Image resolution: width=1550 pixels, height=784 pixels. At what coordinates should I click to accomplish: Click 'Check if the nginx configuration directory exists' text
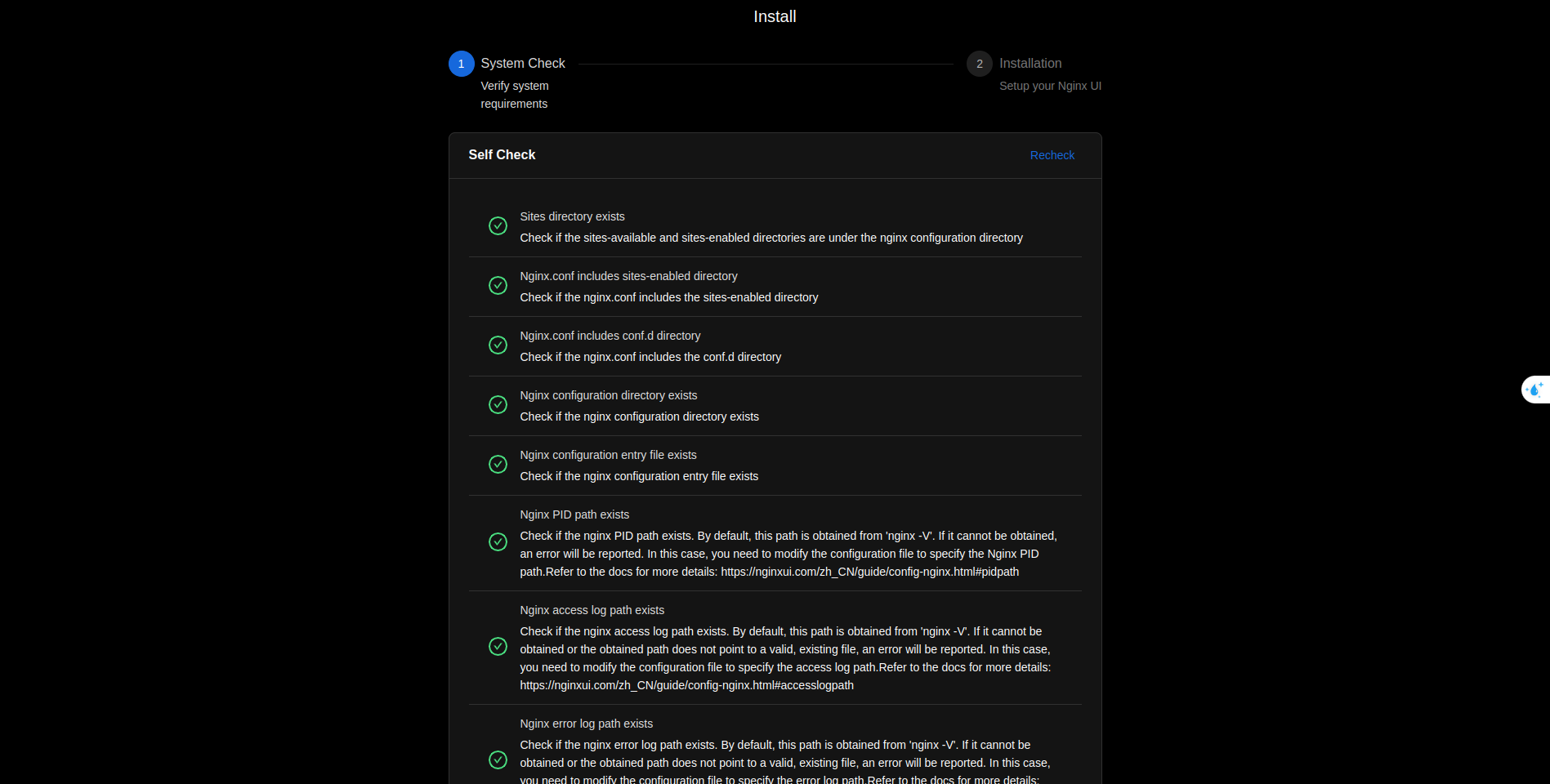tap(639, 416)
